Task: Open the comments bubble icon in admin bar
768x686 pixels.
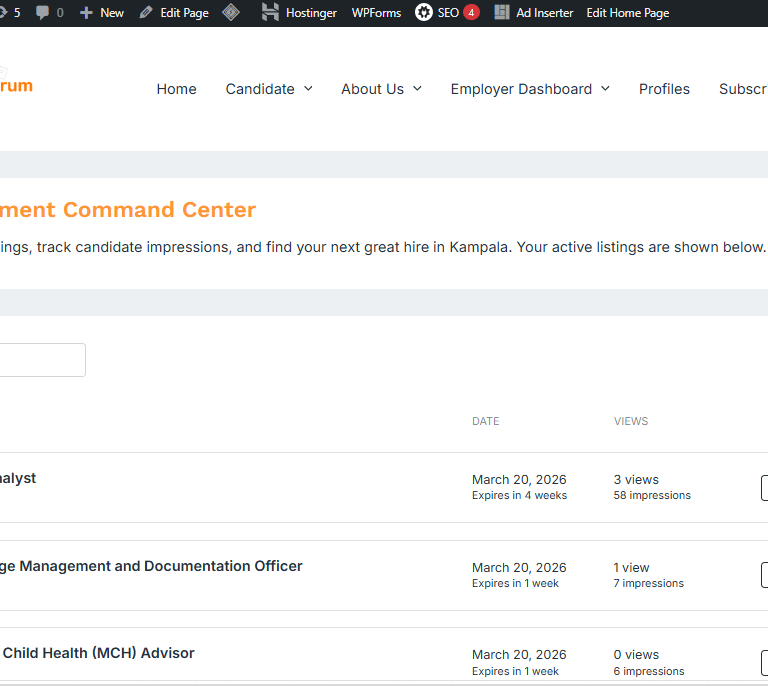Action: pyautogui.click(x=43, y=13)
